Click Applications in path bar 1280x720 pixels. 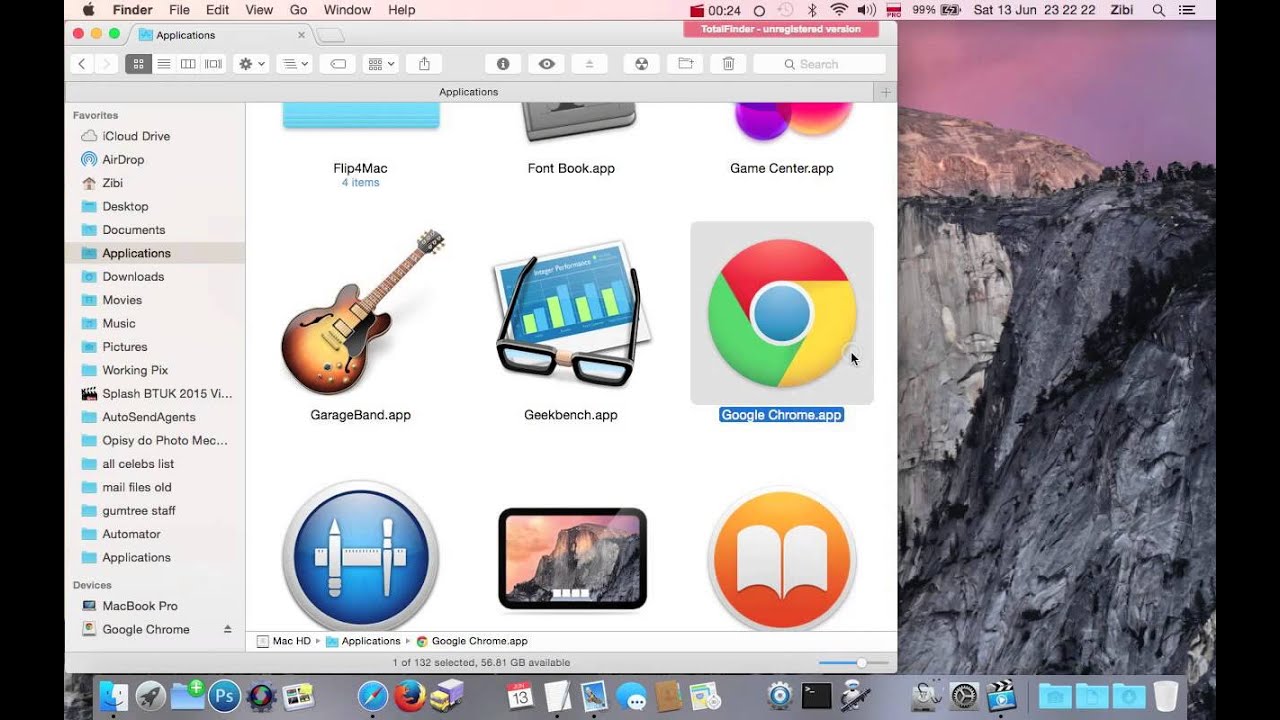click(363, 641)
